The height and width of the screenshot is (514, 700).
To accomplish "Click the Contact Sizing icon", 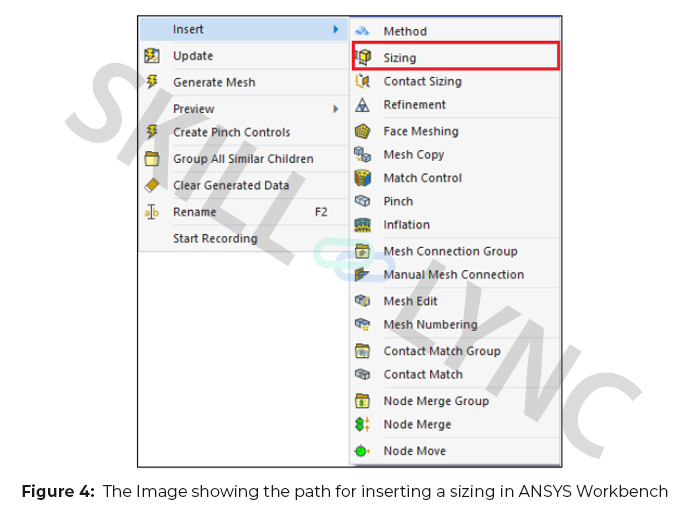I will click(362, 81).
